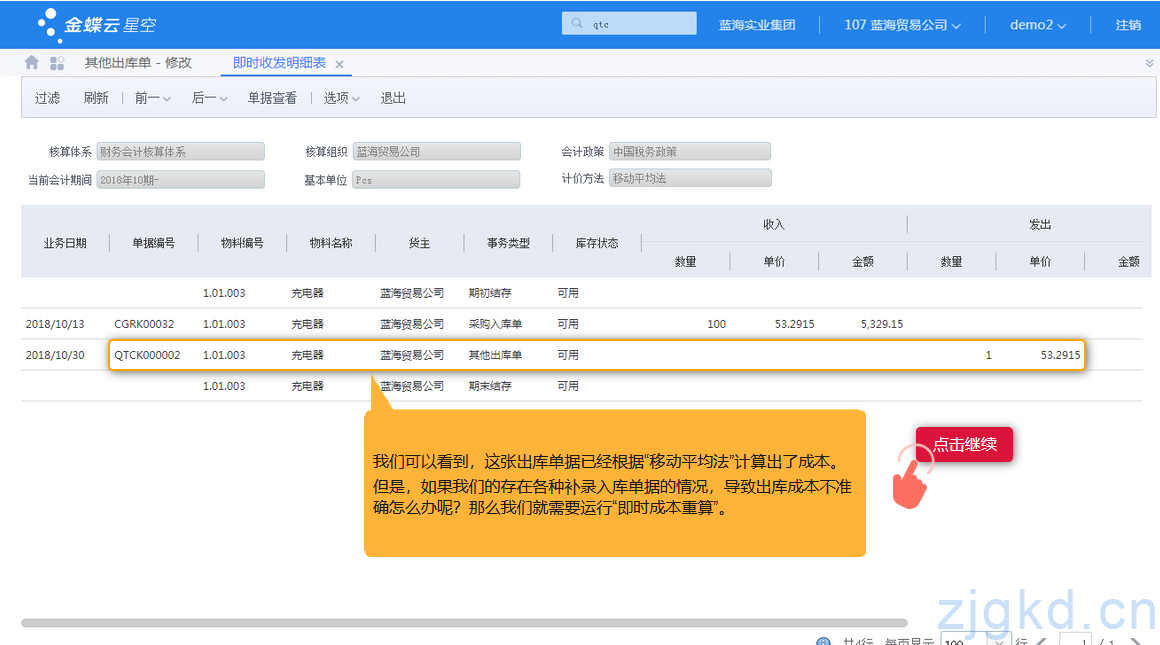Open the 107 蓝海贸易公司 organization dropdown
The width and height of the screenshot is (1160, 645).
903,24
